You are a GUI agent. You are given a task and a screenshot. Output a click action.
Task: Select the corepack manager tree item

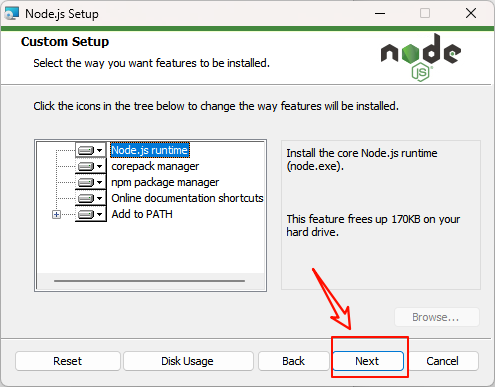[x=155, y=166]
